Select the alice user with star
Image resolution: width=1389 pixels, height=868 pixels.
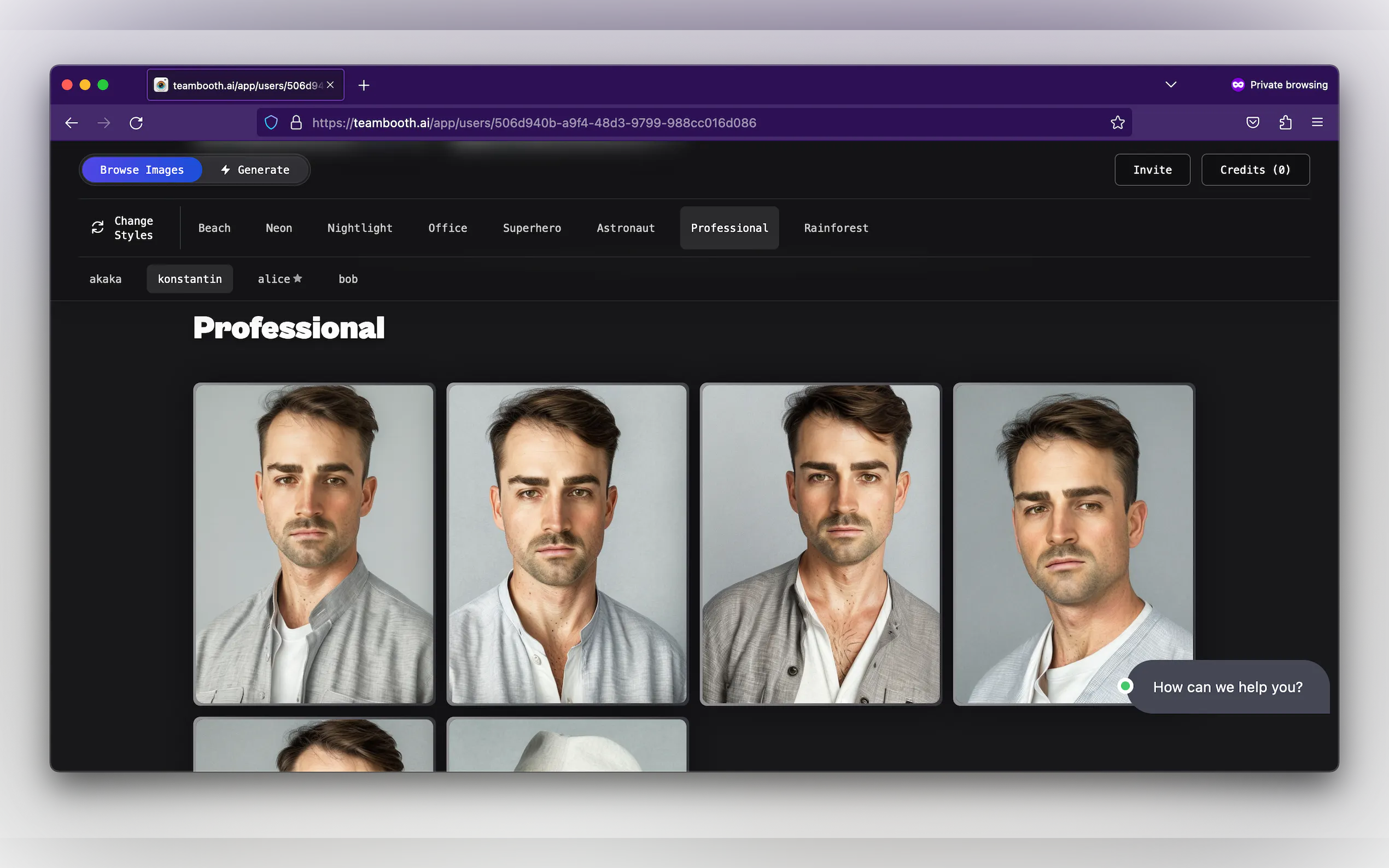click(279, 279)
